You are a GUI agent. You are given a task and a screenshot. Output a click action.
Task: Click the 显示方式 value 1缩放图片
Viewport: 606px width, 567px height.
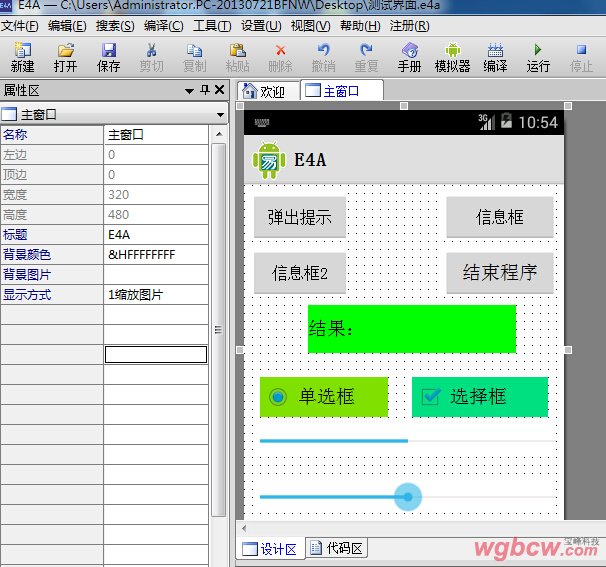coord(156,295)
